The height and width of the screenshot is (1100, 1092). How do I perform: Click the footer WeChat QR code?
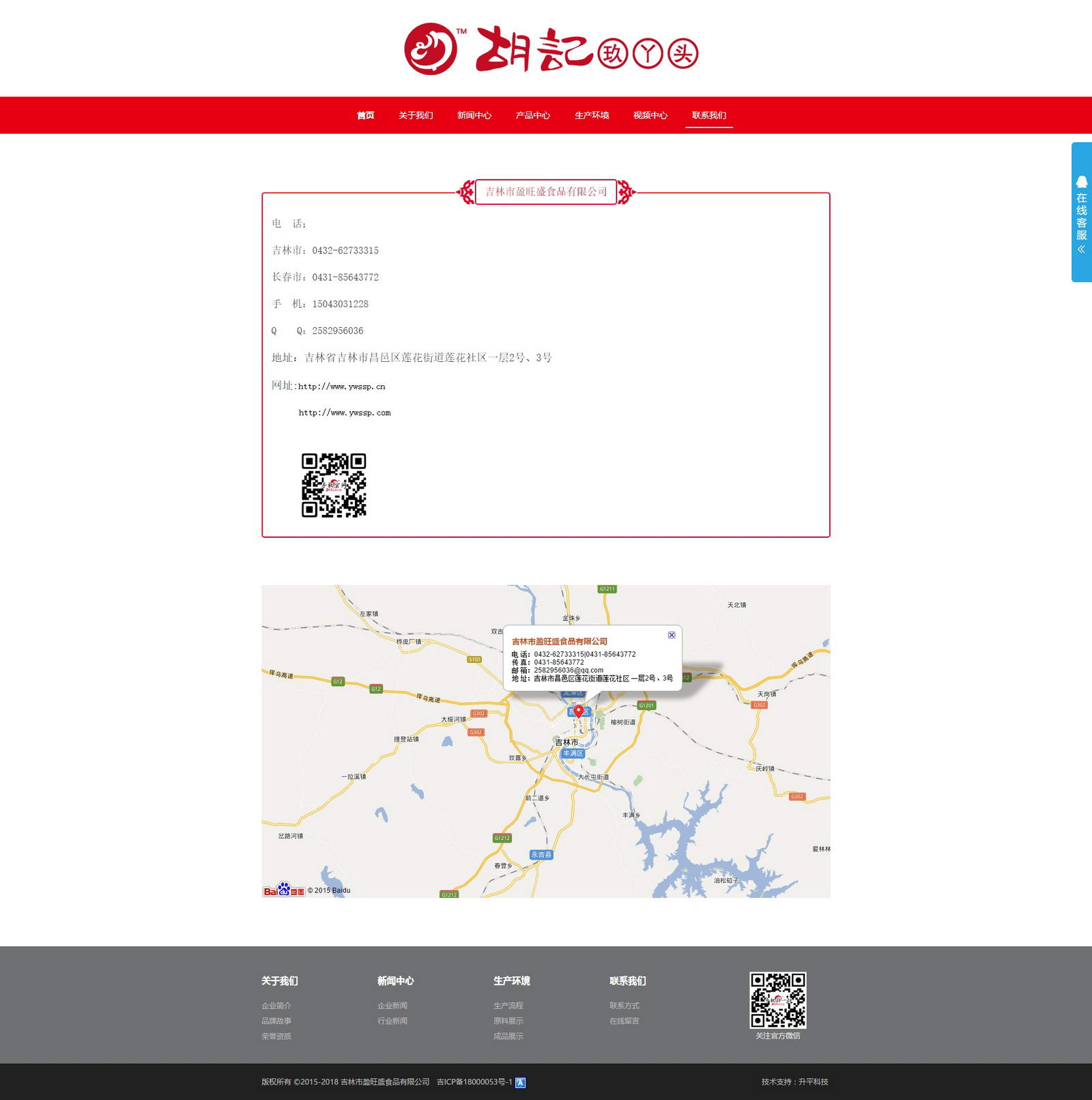tap(778, 1000)
